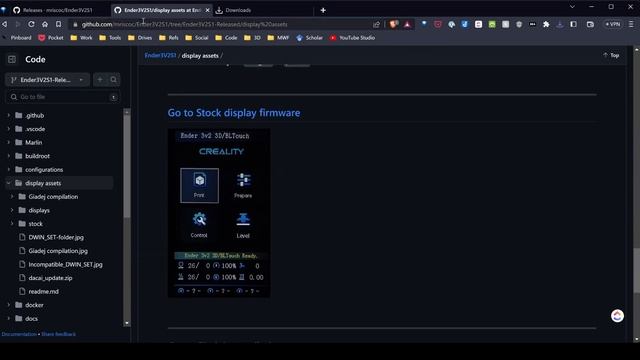This screenshot has width=640, height=360.
Task: Click the tab search dropdown arrow
Action: 572,7
